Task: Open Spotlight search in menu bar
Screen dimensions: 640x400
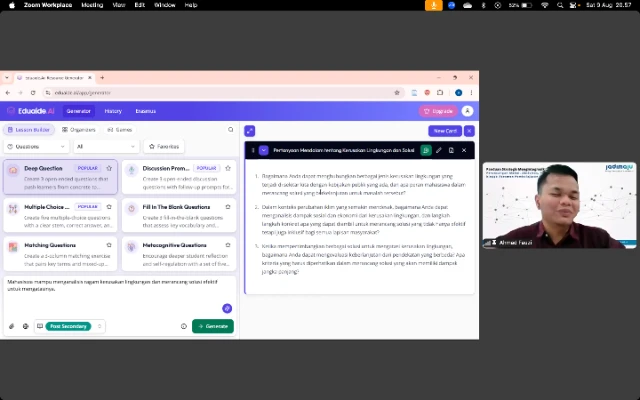Action: point(560,5)
